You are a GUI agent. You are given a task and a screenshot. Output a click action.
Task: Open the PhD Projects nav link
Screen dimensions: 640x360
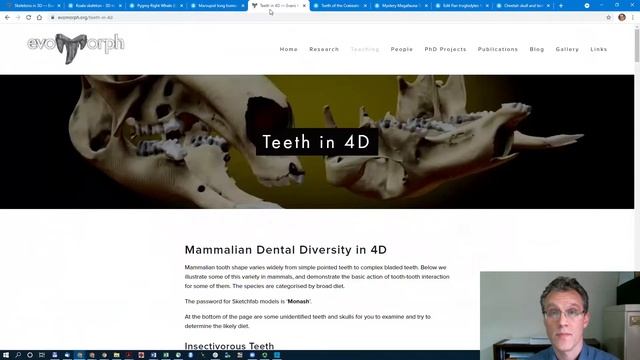(445, 49)
